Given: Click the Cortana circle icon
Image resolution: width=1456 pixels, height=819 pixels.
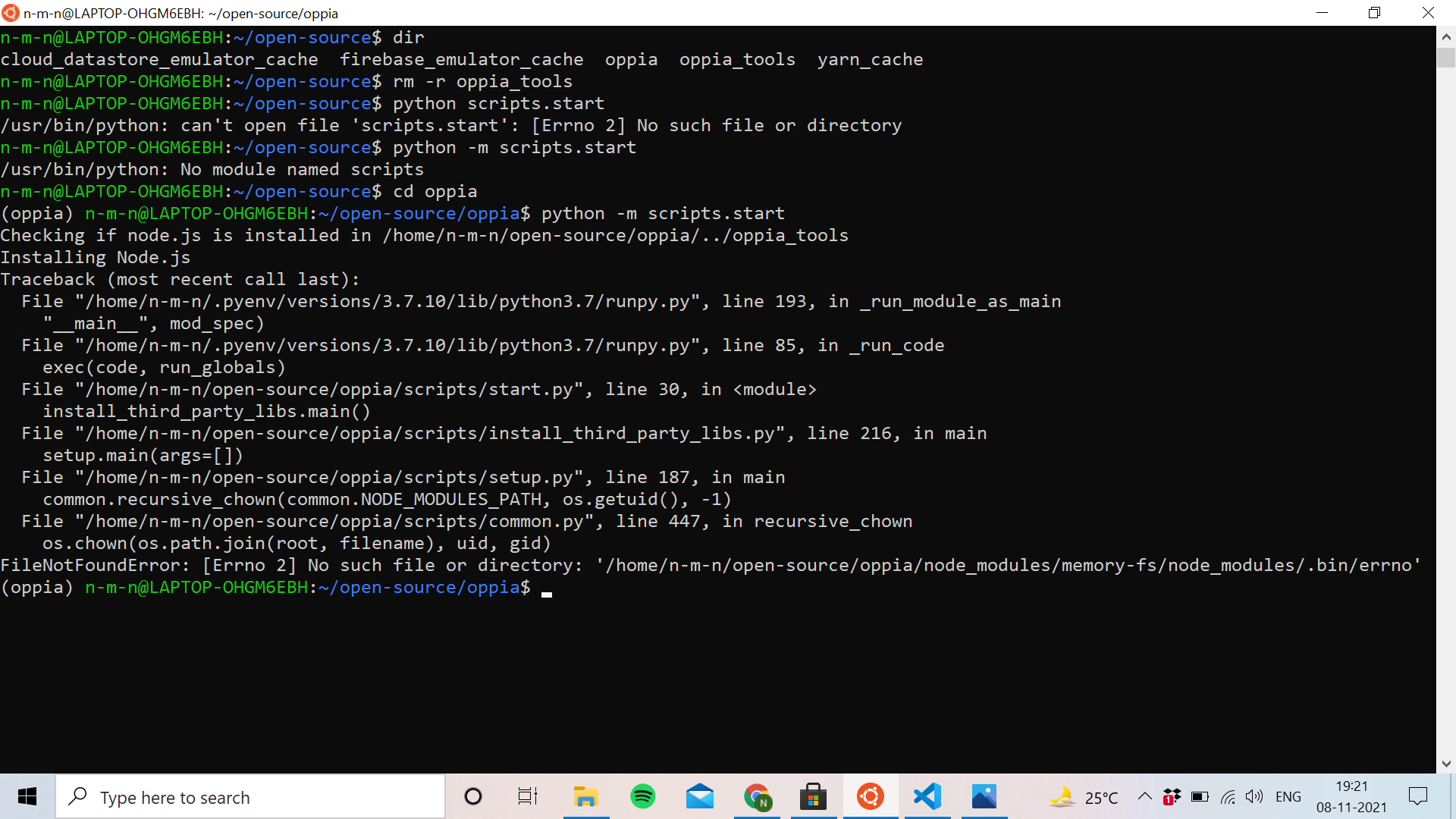Looking at the screenshot, I should [x=473, y=796].
